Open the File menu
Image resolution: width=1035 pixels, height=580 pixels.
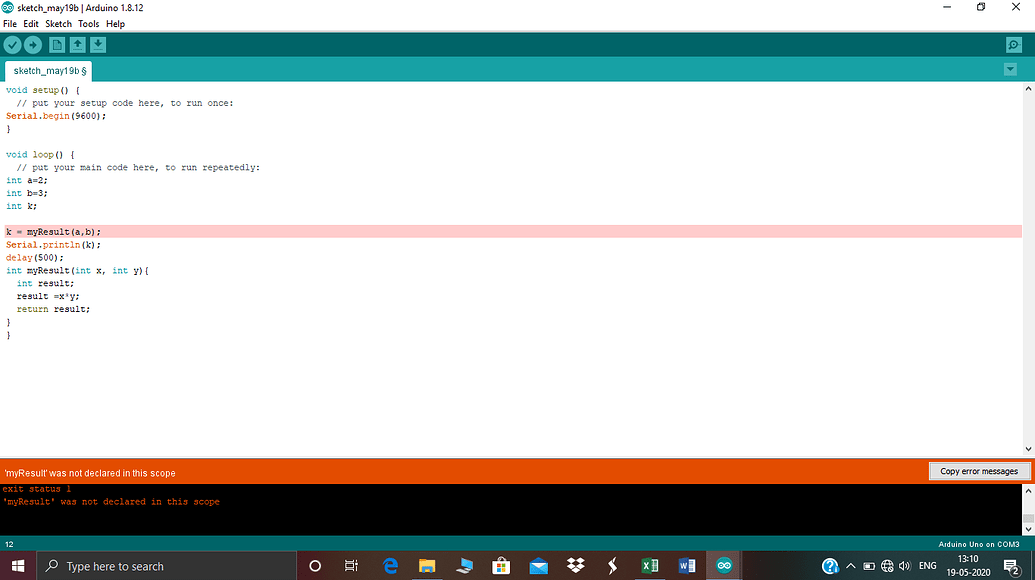[x=10, y=24]
